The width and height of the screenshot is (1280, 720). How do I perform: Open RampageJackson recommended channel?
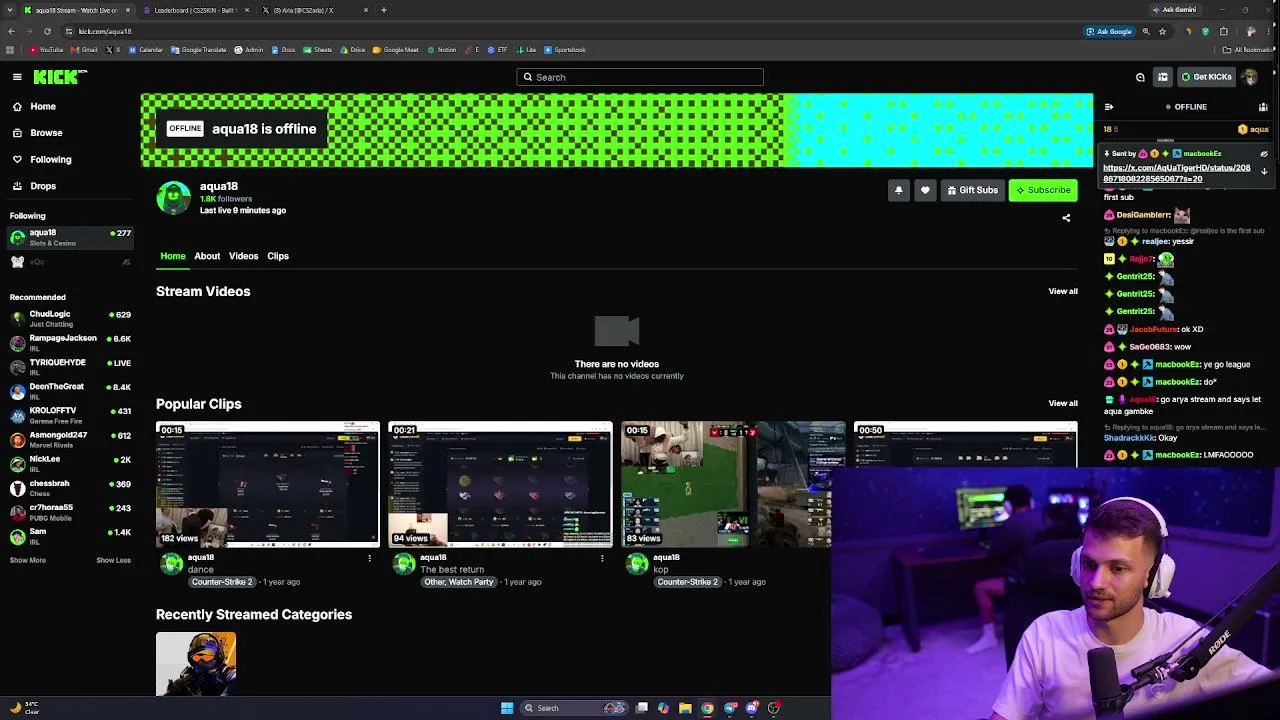[x=70, y=342]
